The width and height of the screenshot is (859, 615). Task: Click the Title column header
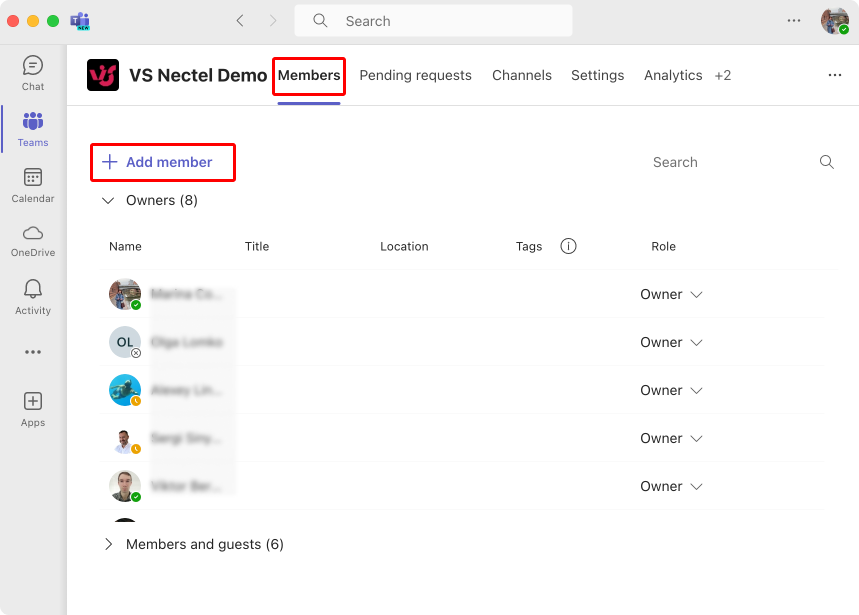pyautogui.click(x=256, y=246)
